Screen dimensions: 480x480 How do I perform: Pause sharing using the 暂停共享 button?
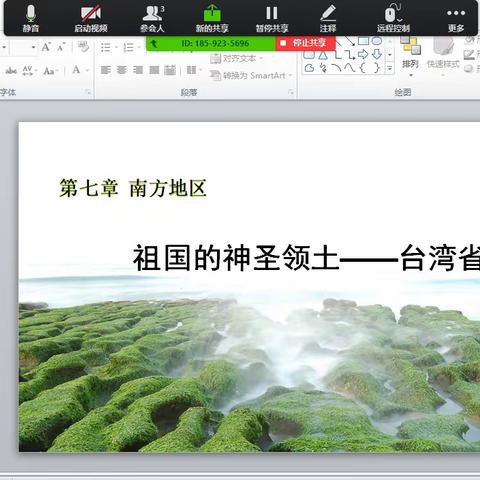click(272, 18)
